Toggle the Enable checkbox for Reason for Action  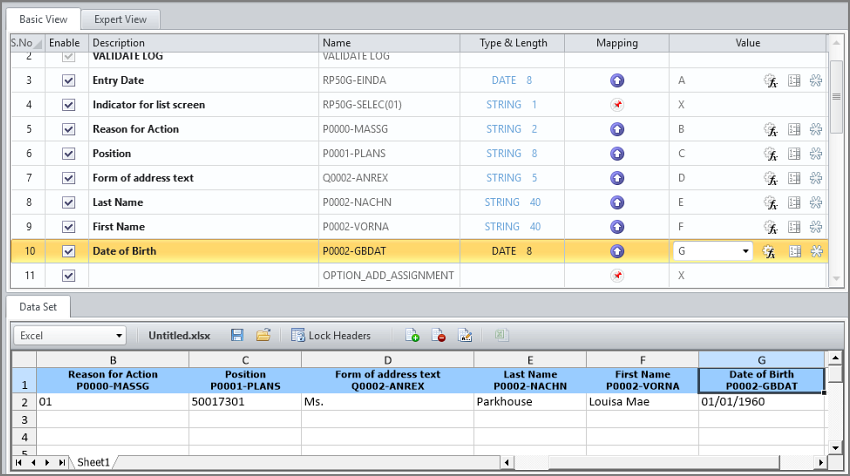(x=68, y=129)
